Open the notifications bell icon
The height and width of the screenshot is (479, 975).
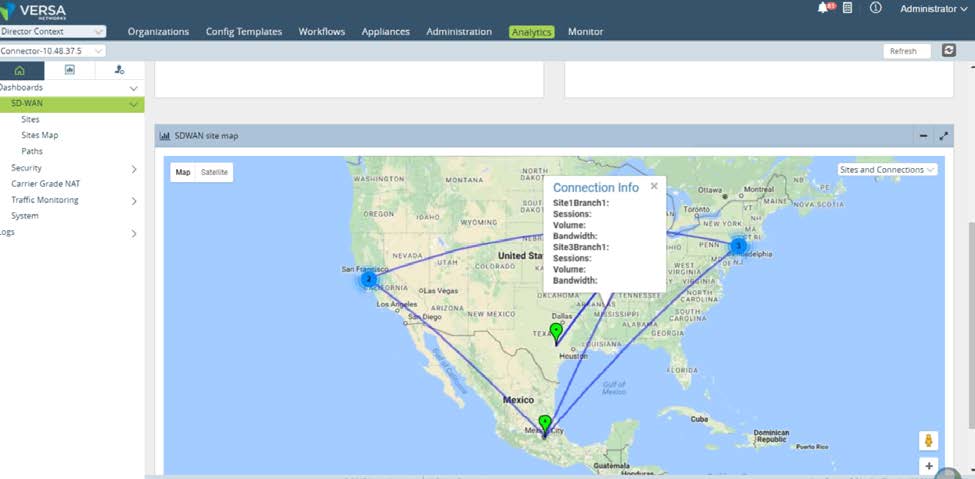point(824,8)
